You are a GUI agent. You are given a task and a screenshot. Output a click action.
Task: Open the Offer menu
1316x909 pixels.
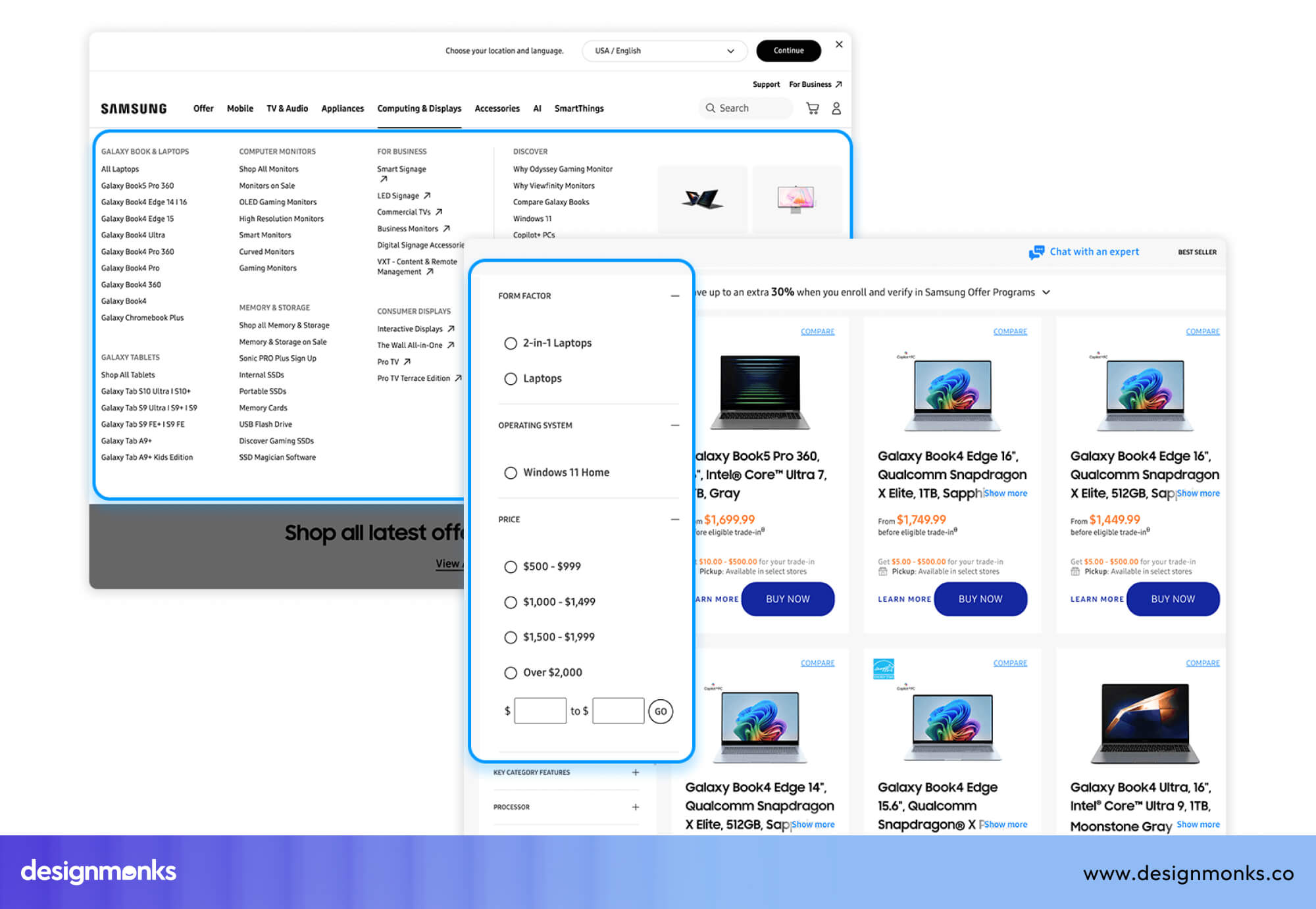click(x=203, y=109)
